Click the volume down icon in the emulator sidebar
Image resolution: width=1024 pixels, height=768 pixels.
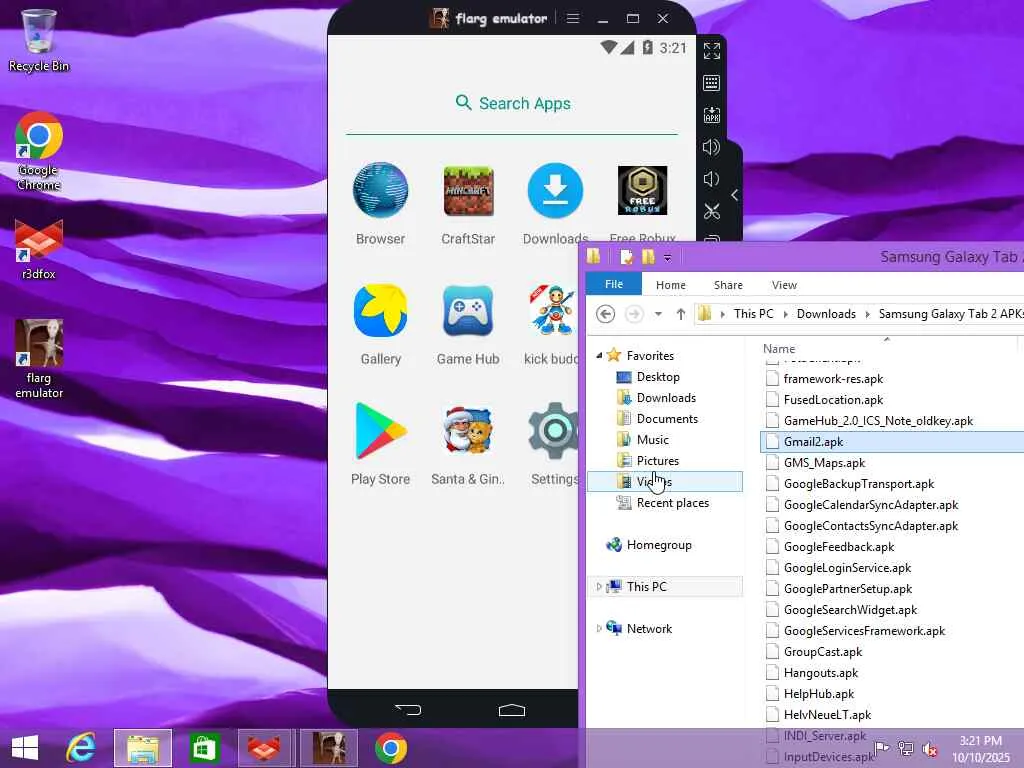tap(711, 179)
